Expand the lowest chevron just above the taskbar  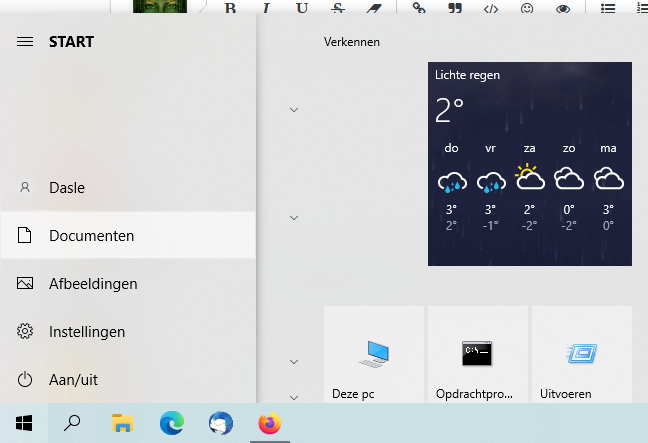[294, 398]
